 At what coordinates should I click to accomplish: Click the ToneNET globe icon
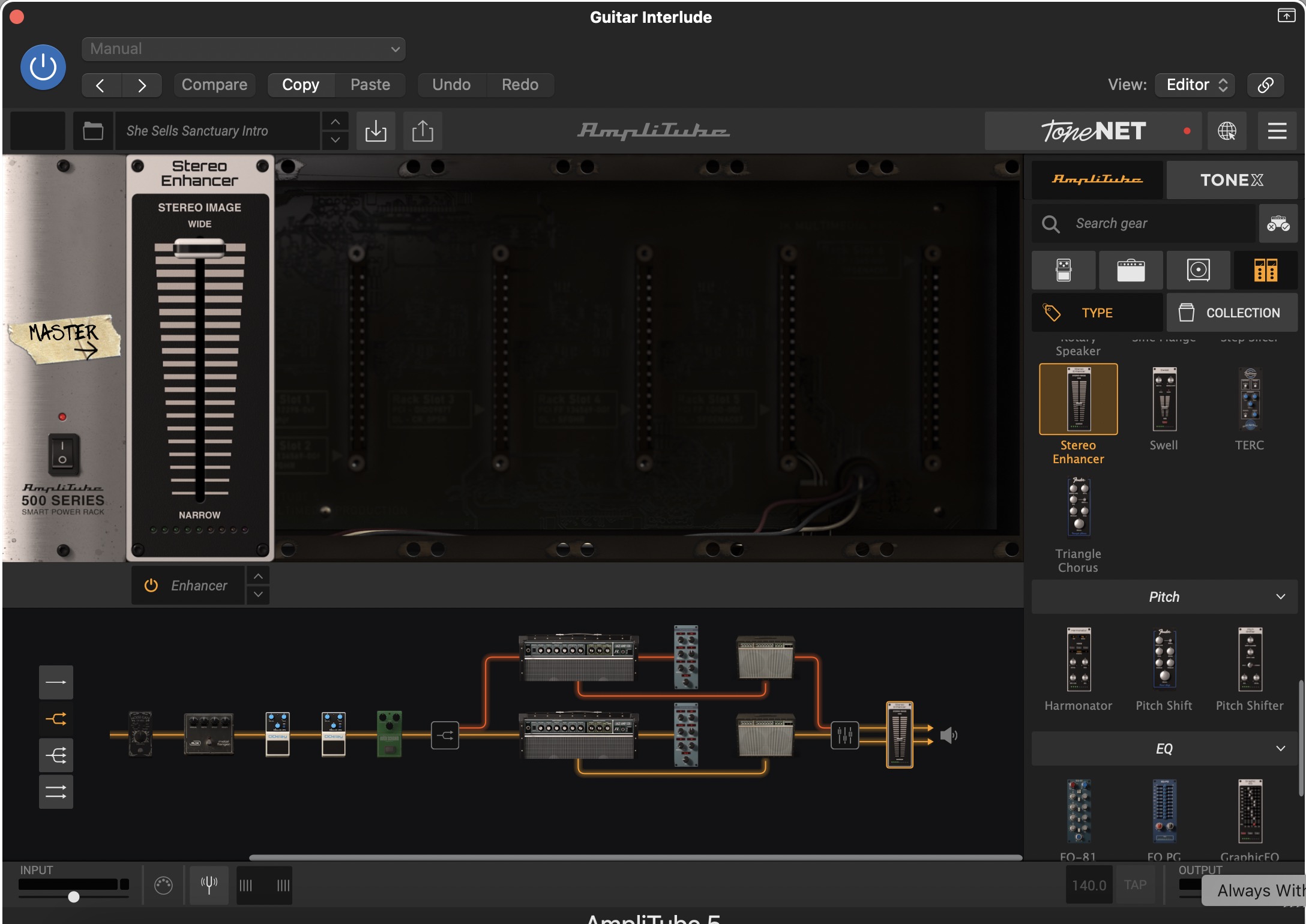coord(1227,131)
